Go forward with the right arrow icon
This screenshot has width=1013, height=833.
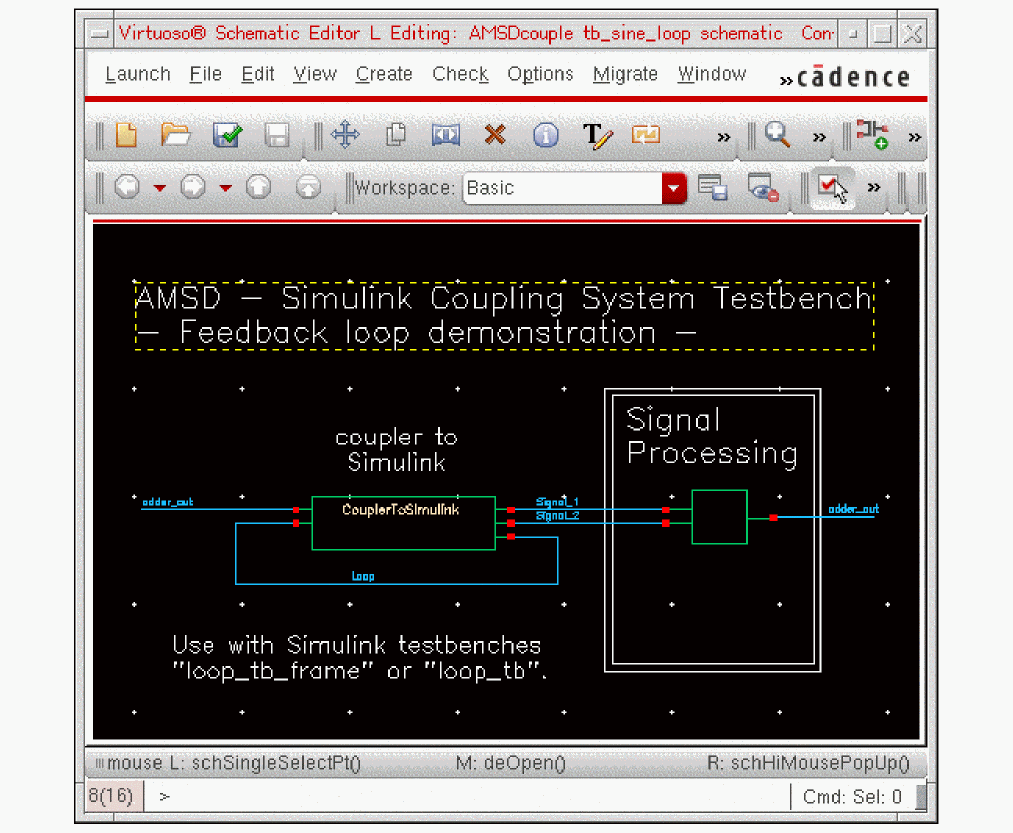193,187
